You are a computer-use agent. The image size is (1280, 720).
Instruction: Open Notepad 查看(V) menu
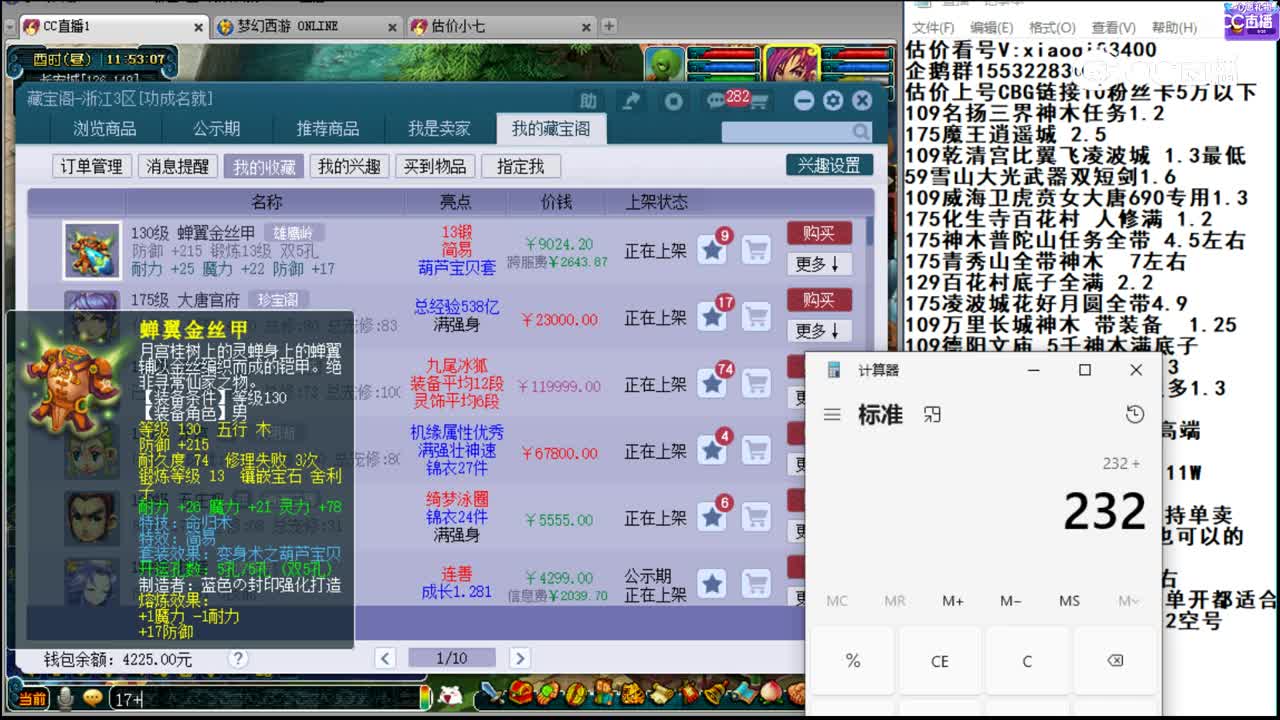point(1113,28)
